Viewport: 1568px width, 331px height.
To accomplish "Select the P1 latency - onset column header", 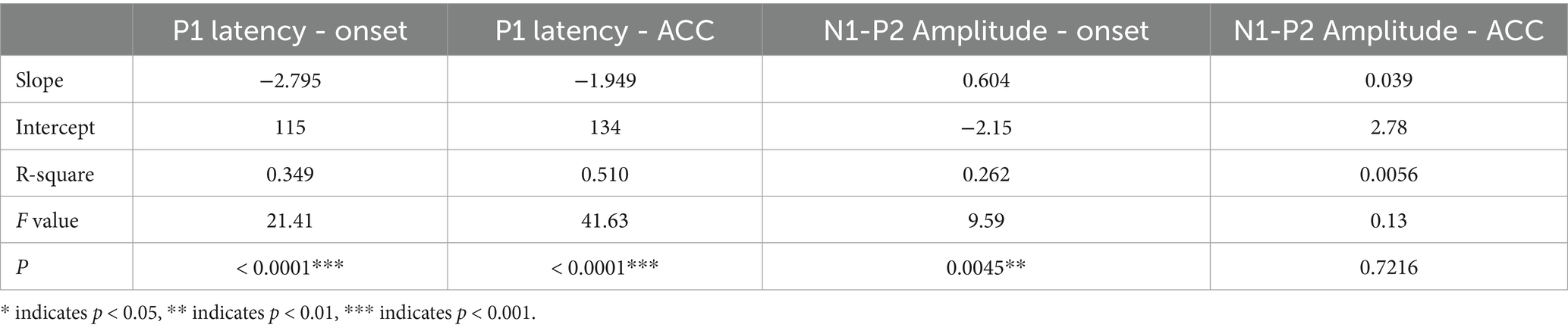I will coord(290,30).
